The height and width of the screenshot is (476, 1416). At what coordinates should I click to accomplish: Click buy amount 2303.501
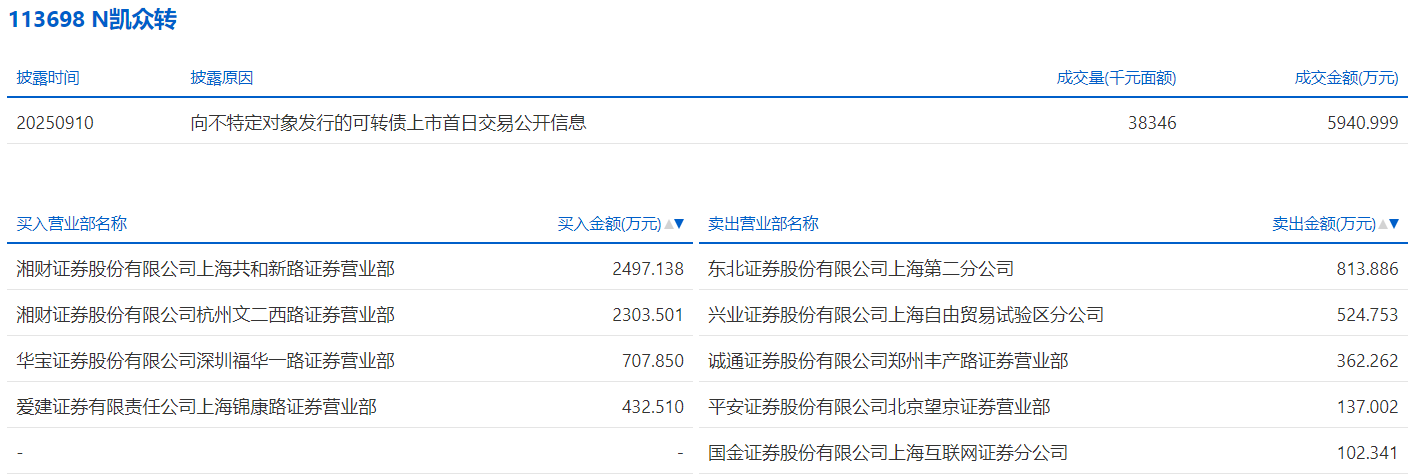(648, 315)
